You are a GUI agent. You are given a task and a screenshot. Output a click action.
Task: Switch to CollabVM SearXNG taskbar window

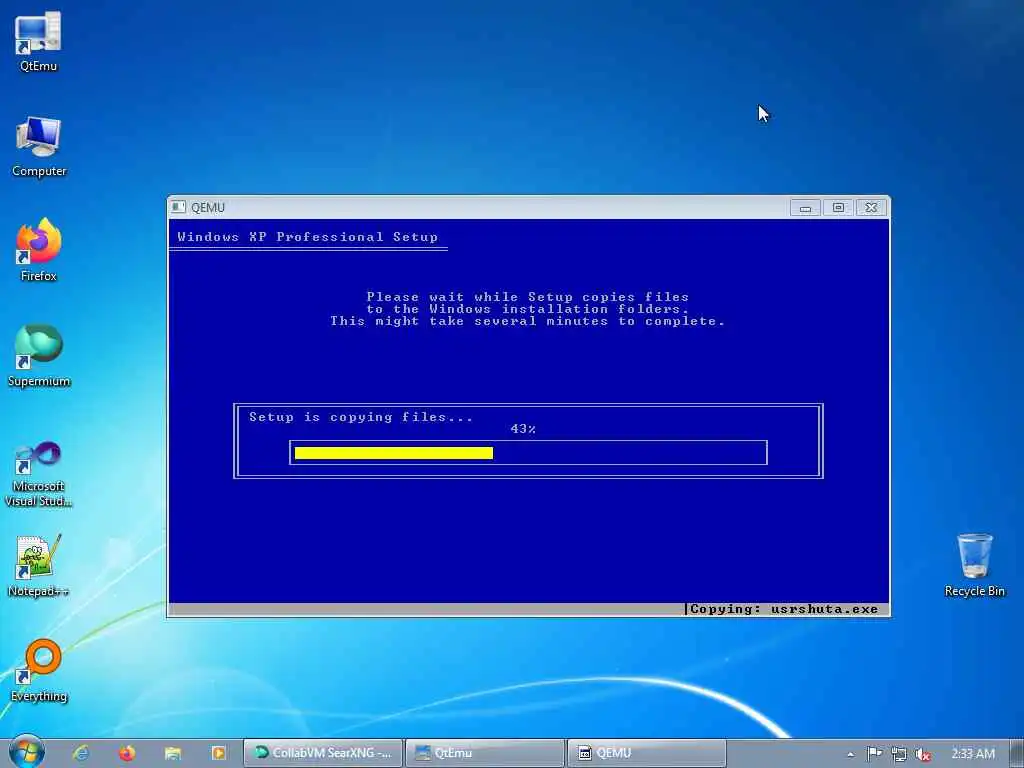pos(323,753)
